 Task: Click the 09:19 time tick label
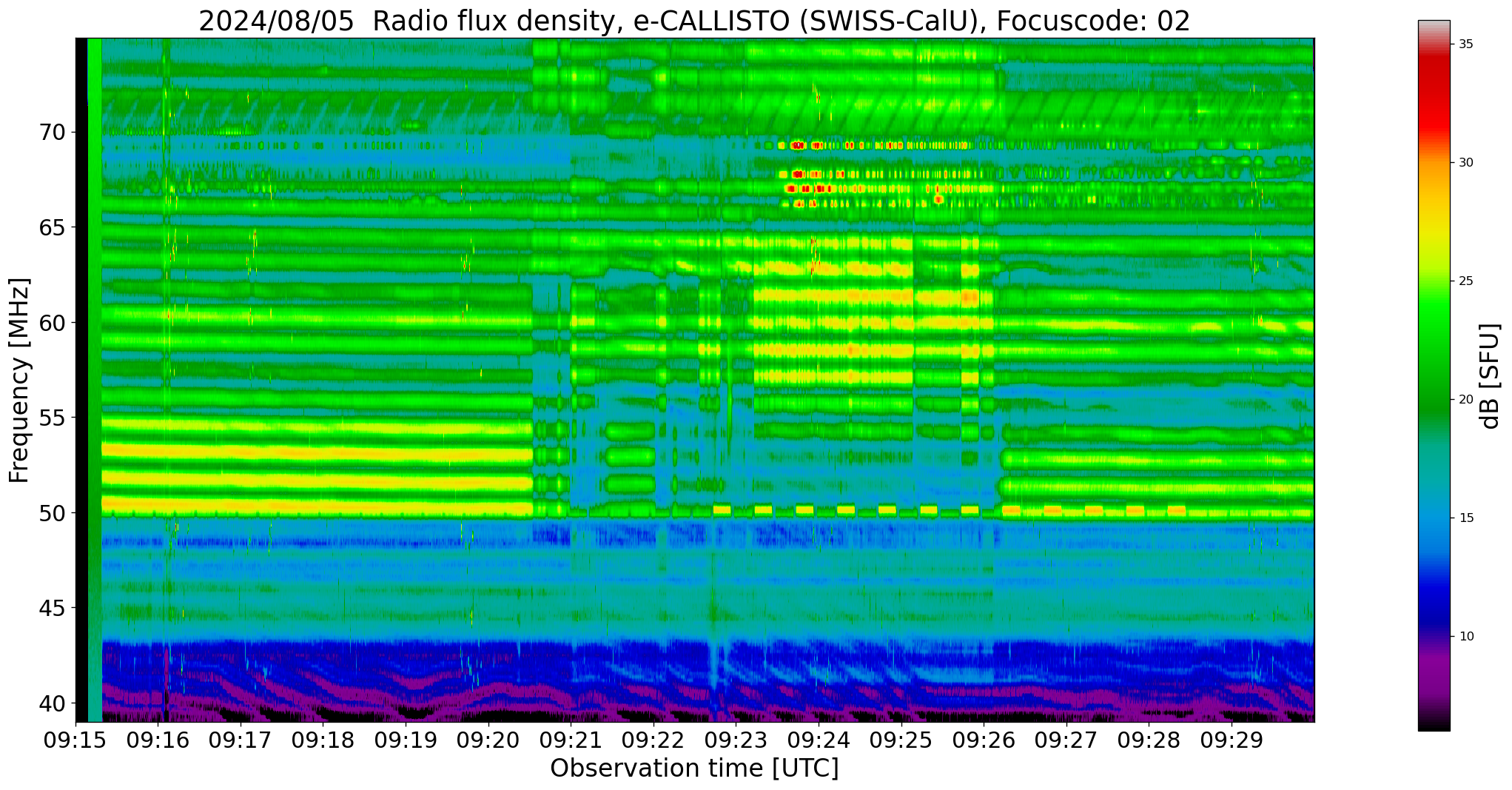point(406,740)
